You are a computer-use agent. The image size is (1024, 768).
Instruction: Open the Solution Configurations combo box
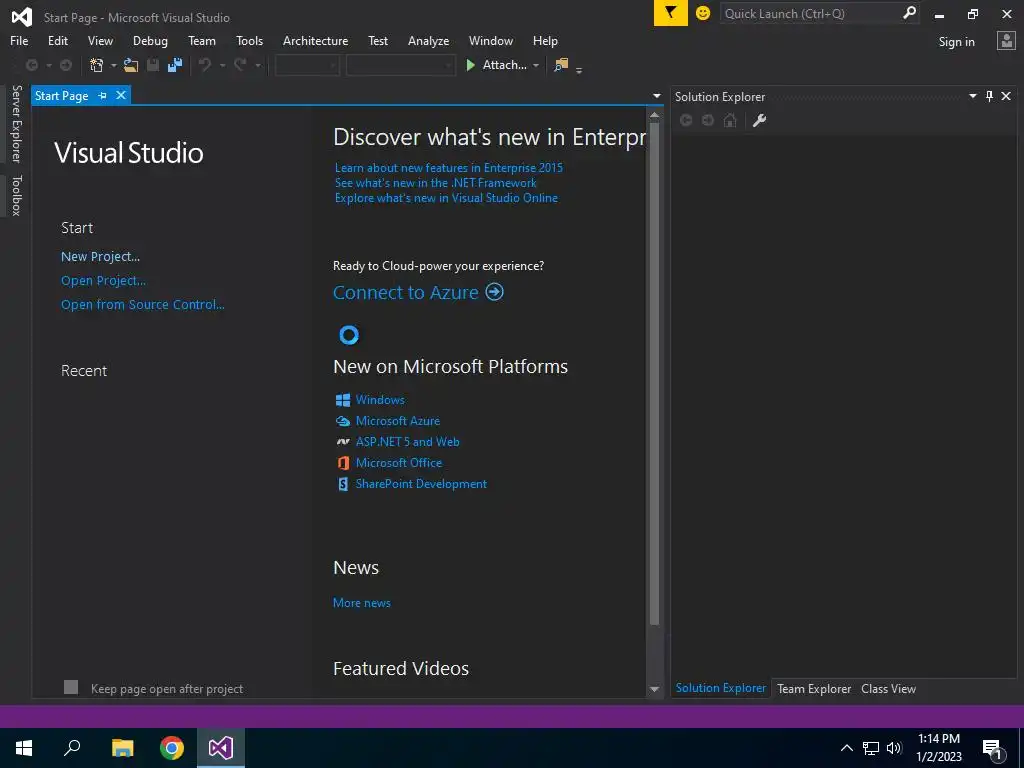coord(307,65)
